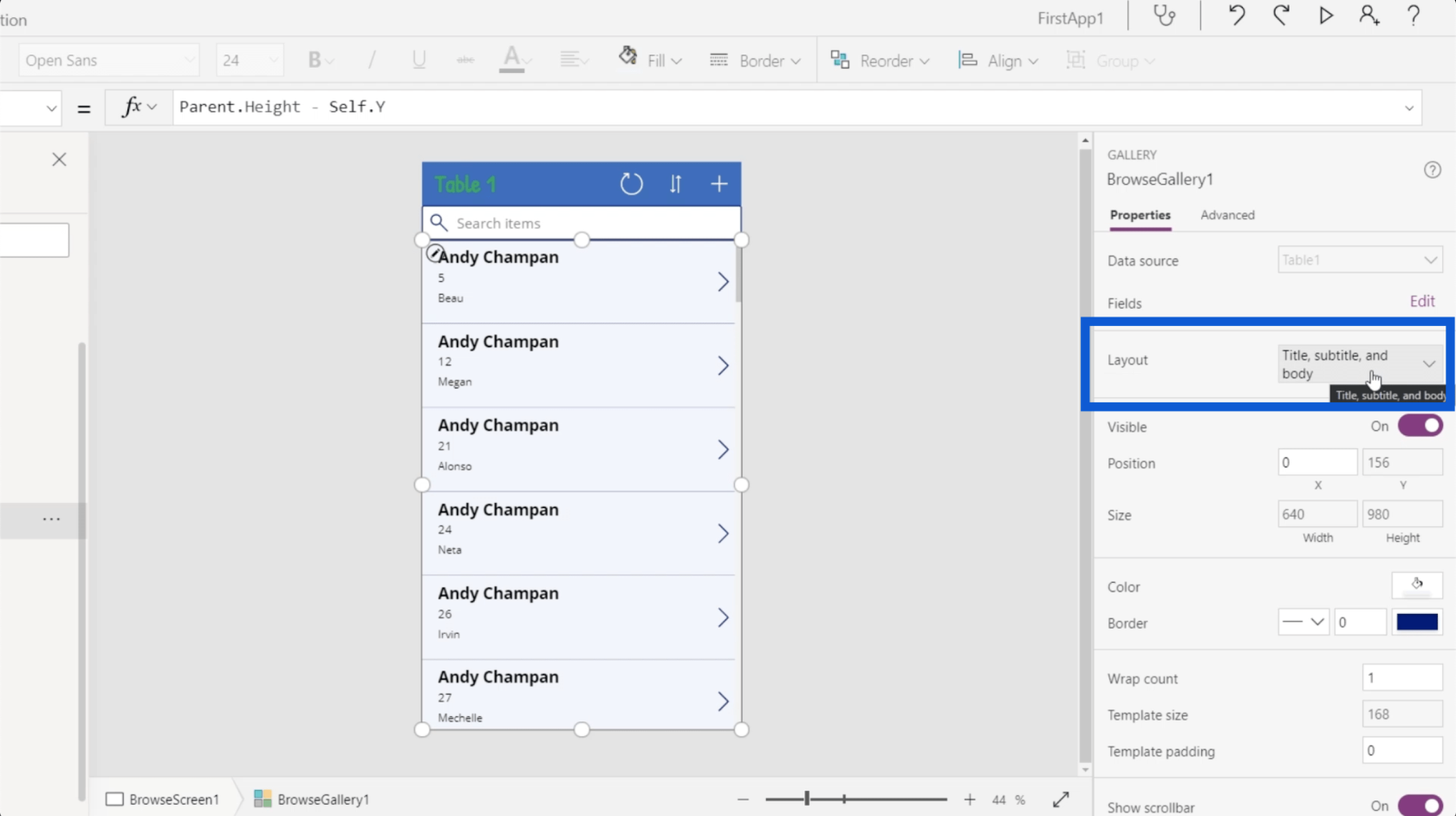Undo the last action
This screenshot has height=816, width=1456.
(x=1237, y=16)
